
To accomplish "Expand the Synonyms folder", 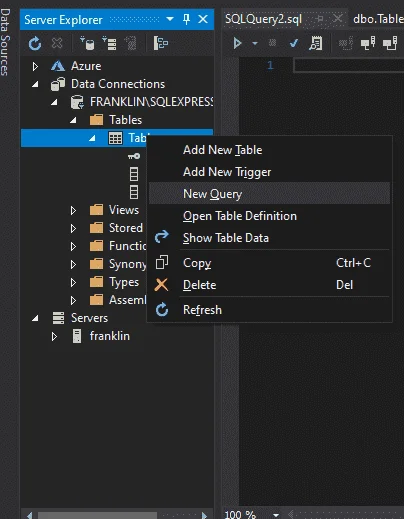I will (x=73, y=265).
